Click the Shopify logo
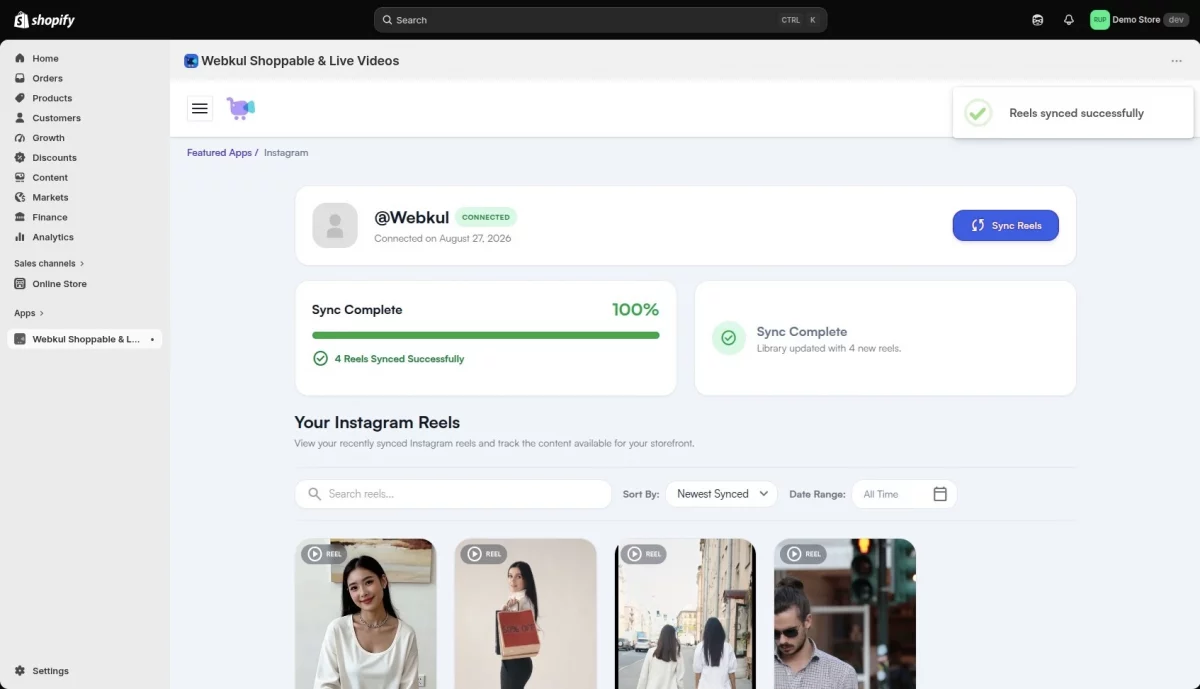Screen dimensions: 1200x689 coord(44,20)
